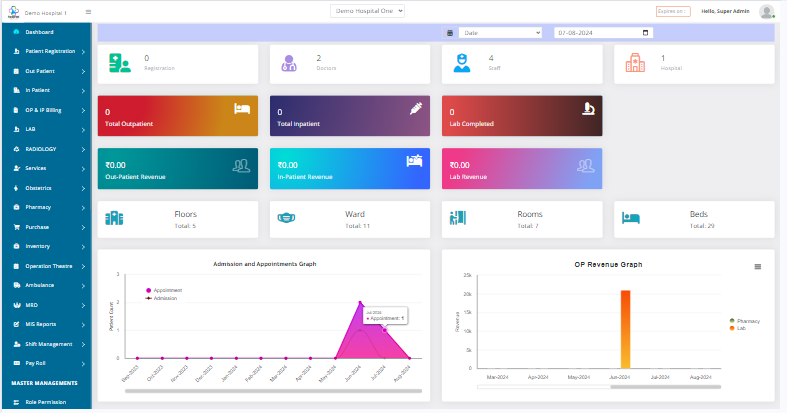
Task: Click the Registration card icon
Action: click(120, 63)
